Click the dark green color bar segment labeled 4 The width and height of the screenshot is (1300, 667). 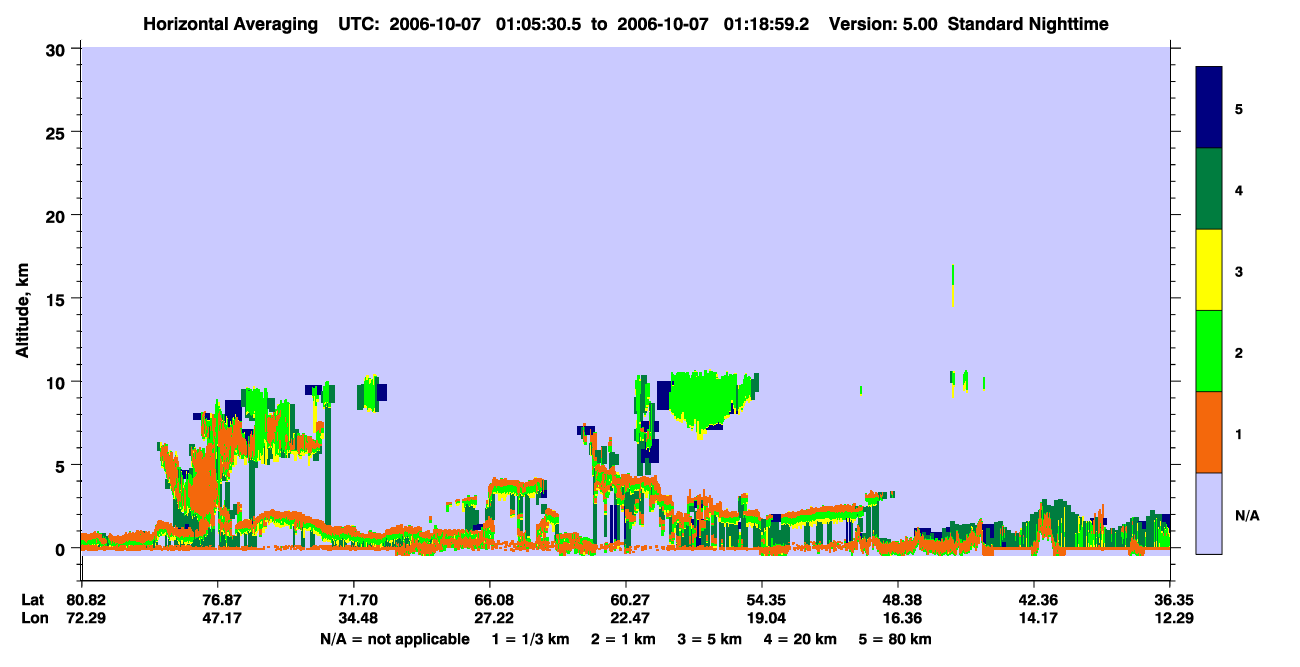(1209, 189)
